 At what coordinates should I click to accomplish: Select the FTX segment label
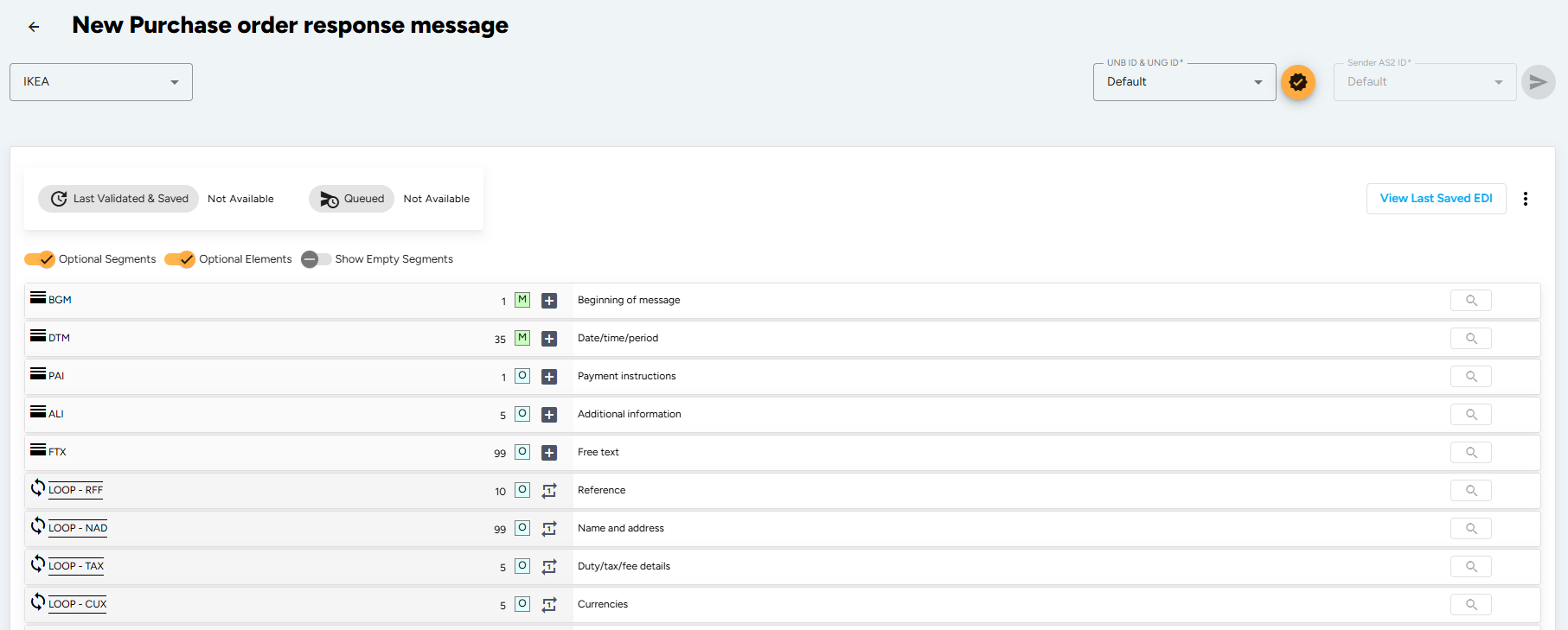point(57,452)
